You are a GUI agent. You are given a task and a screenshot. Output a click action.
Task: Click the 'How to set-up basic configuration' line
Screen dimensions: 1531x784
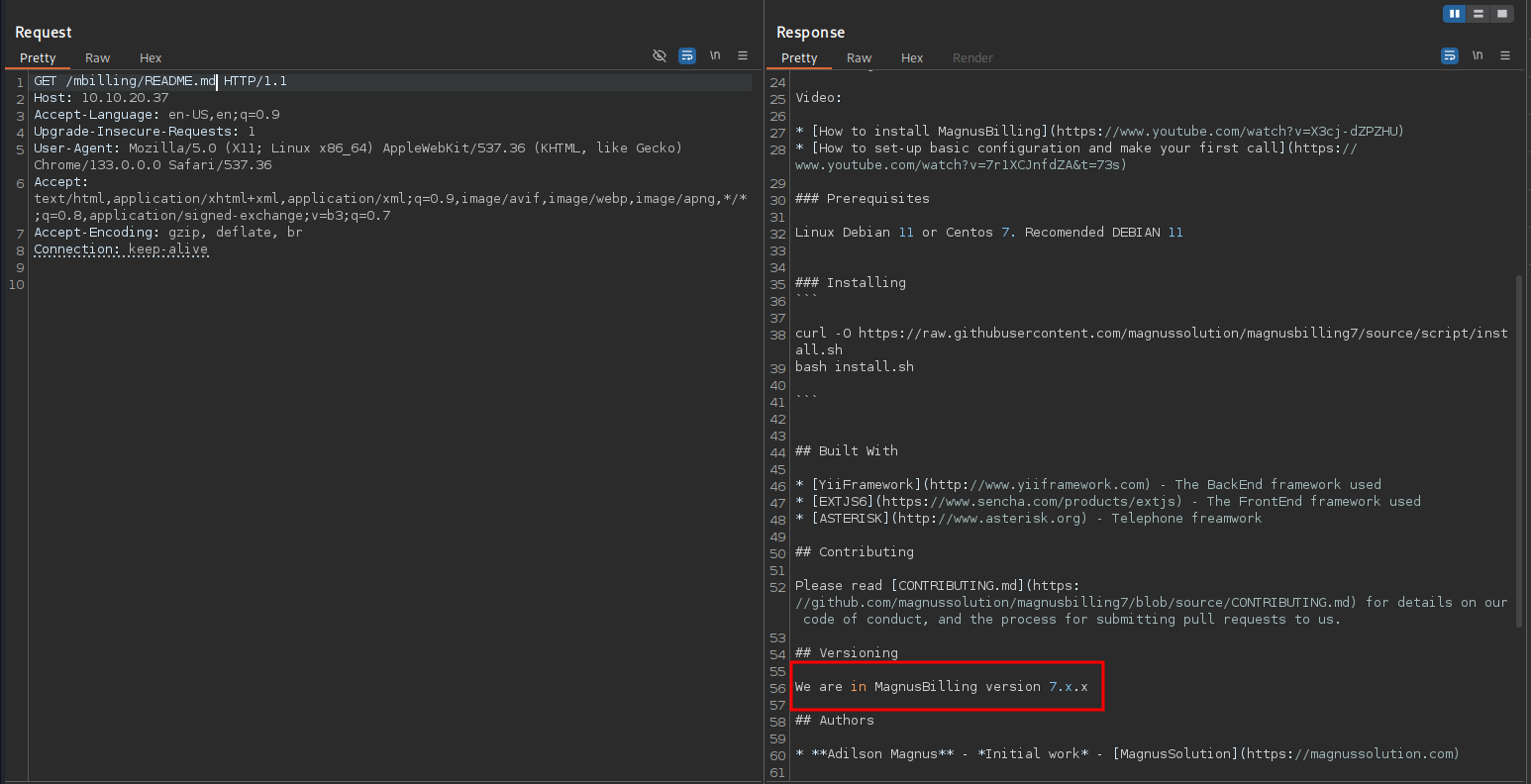1076,156
